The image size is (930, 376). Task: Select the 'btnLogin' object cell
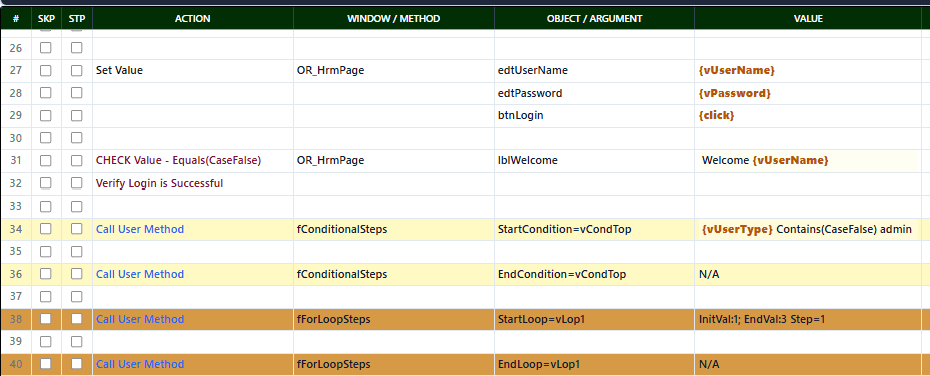coord(594,116)
